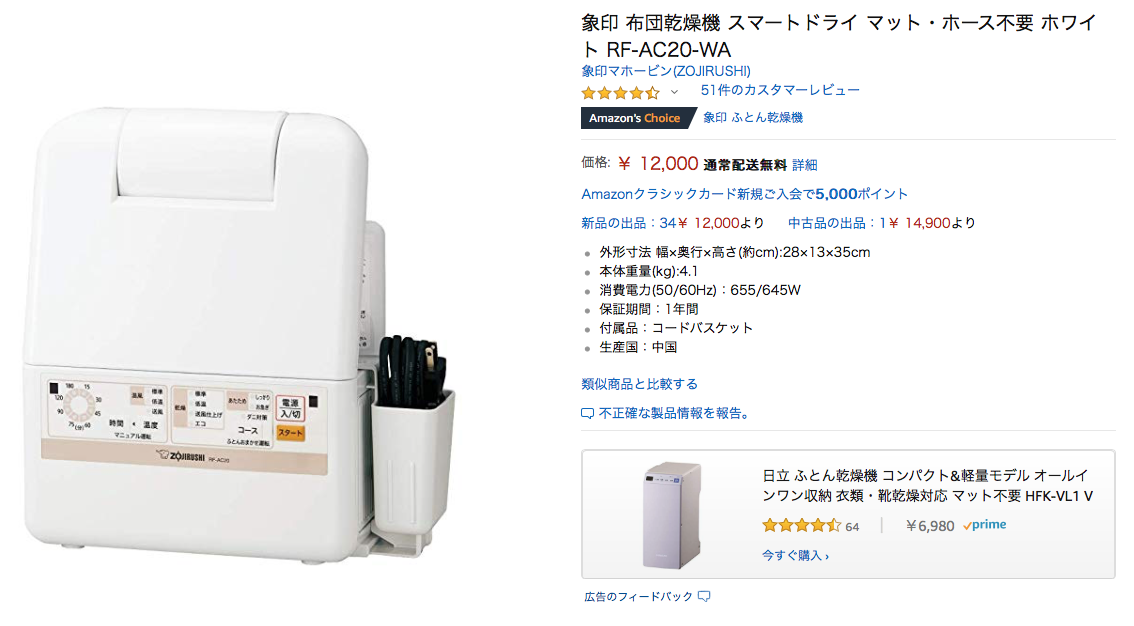This screenshot has width=1134, height=626.
Task: Open the 日立 ふとん乾燥機 HFK-VL1 V ad title
Action: coord(927,486)
